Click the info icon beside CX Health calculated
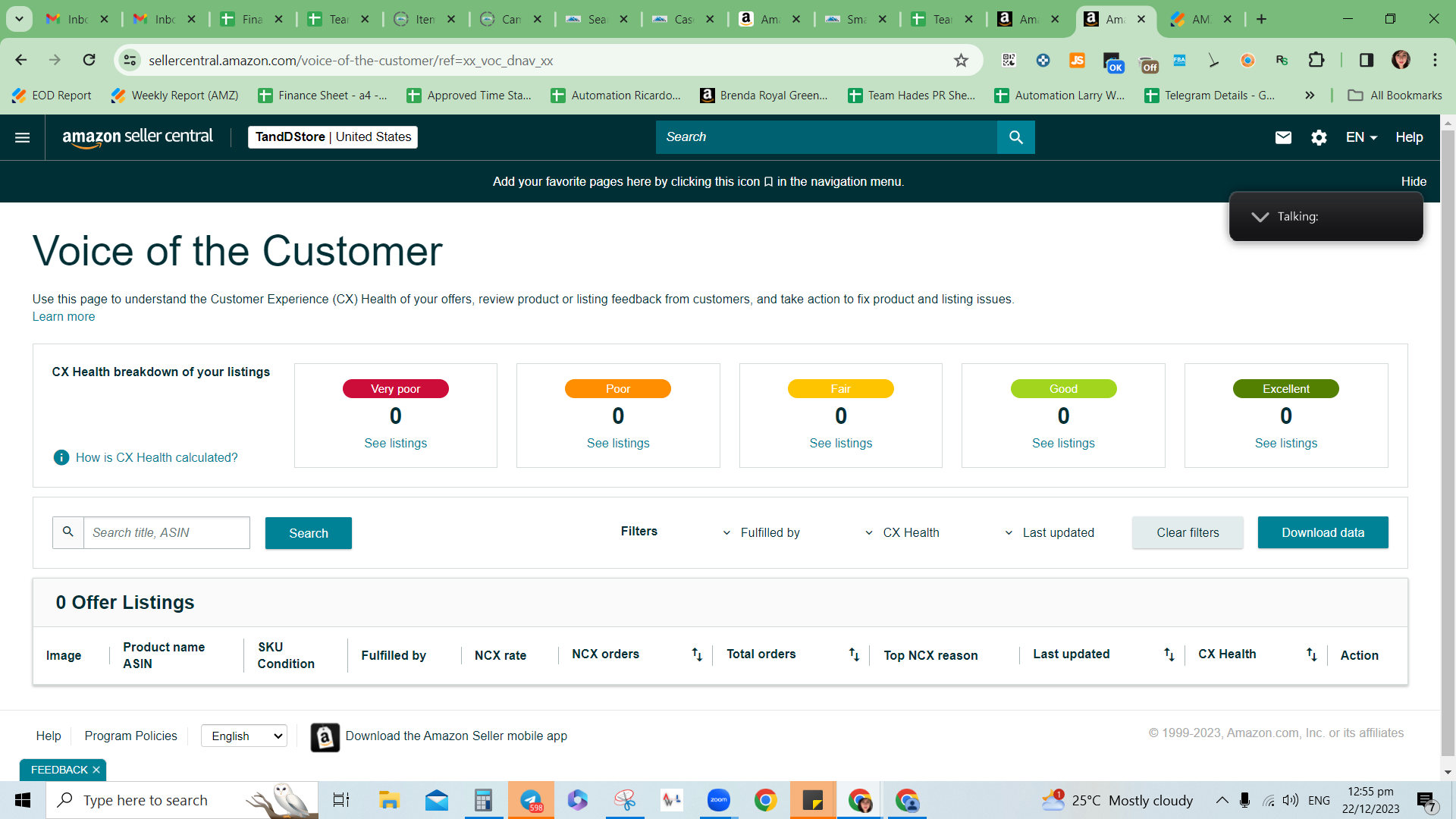Screen dimensions: 1456x819 61,457
